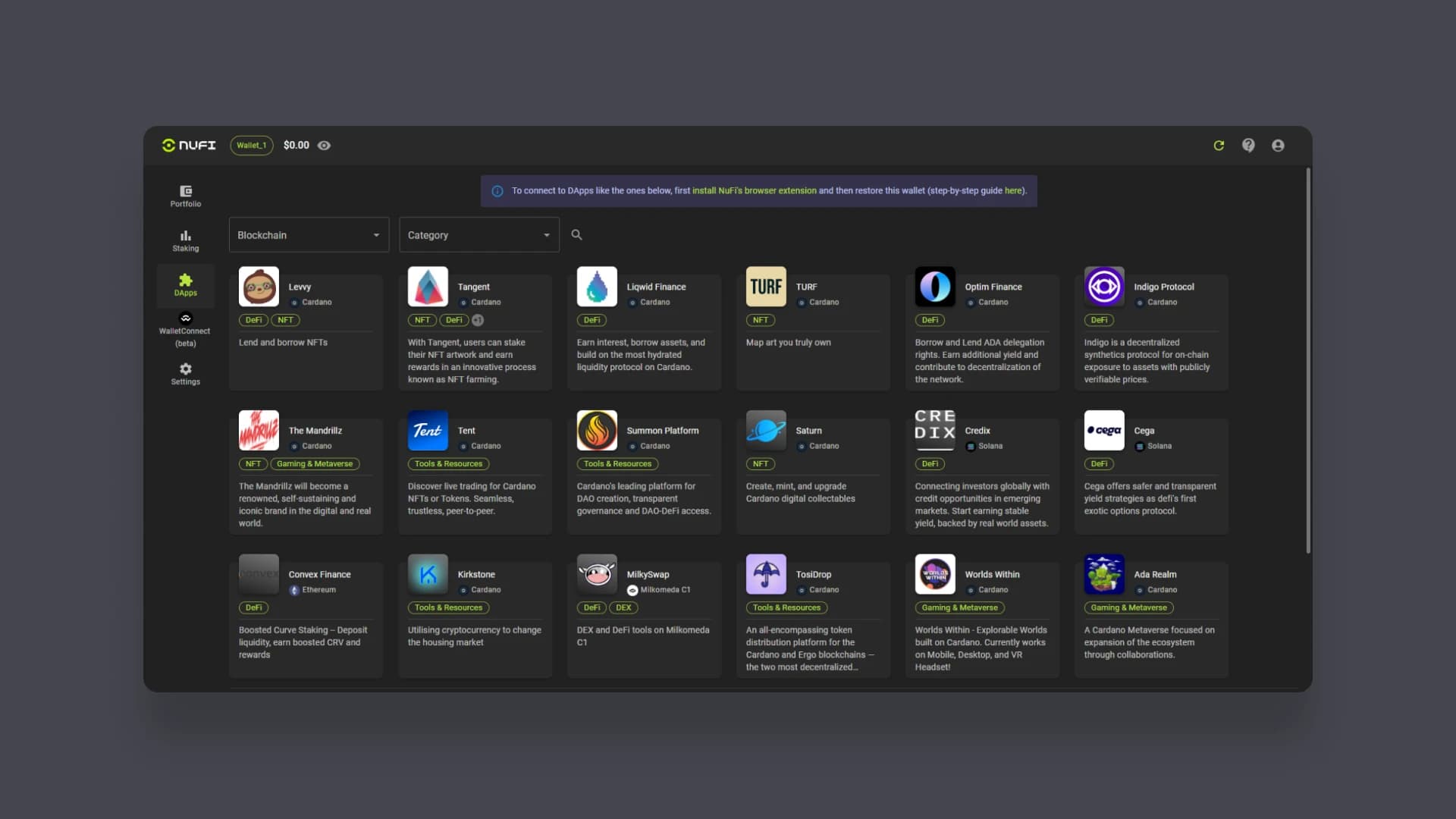Click the NuFi logo
Image resolution: width=1456 pixels, height=819 pixels.
point(189,146)
